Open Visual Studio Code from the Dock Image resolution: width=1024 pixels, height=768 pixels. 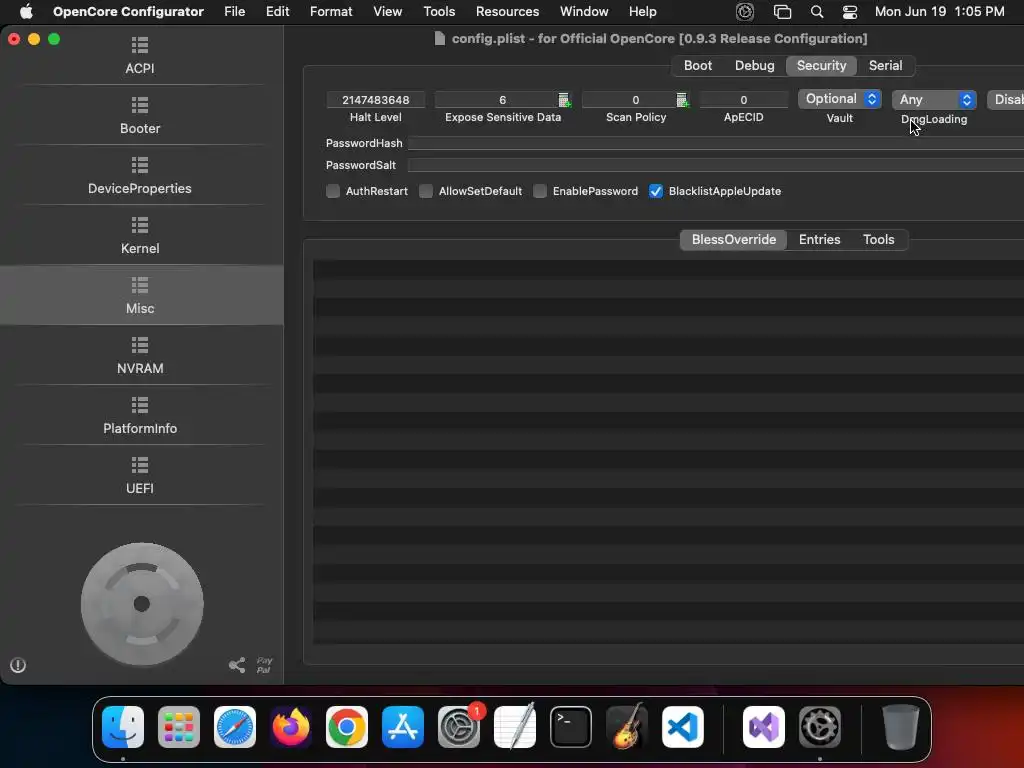point(682,727)
